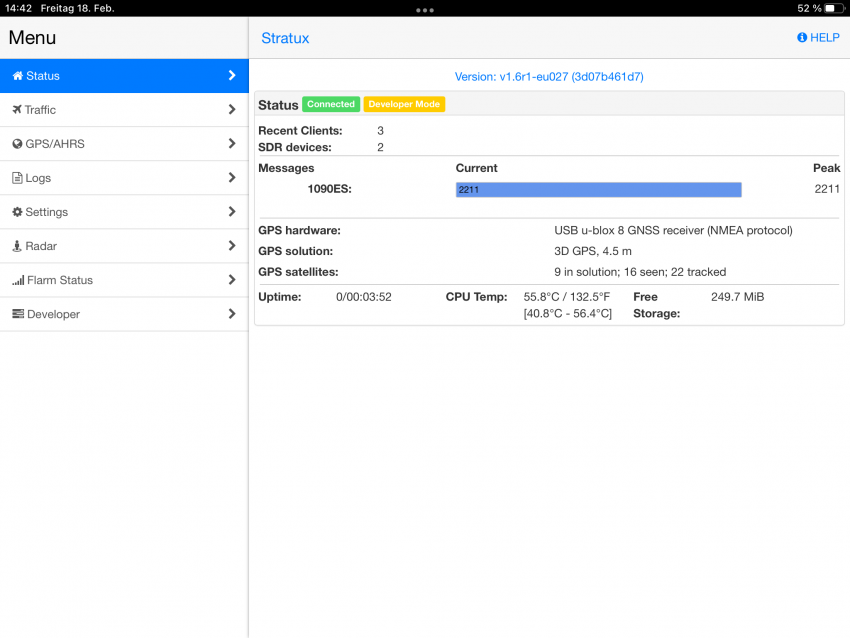This screenshot has width=850, height=638.
Task: Click the green Connected badge
Action: click(331, 104)
